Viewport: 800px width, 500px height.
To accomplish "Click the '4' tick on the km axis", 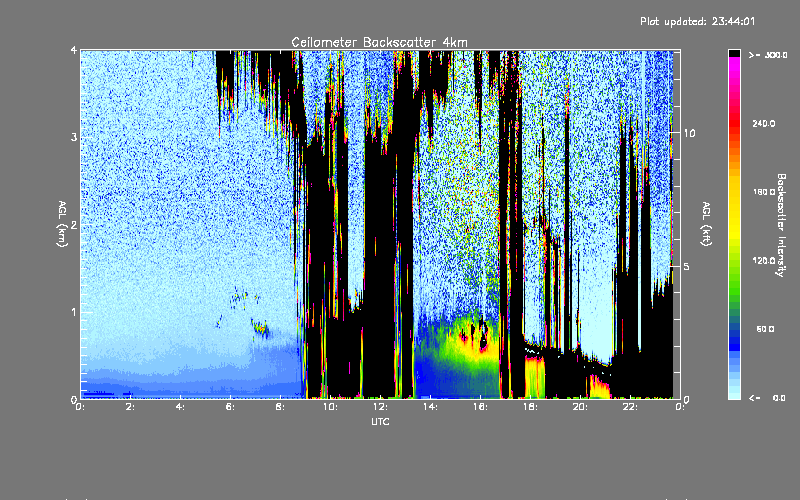I will tap(74, 51).
